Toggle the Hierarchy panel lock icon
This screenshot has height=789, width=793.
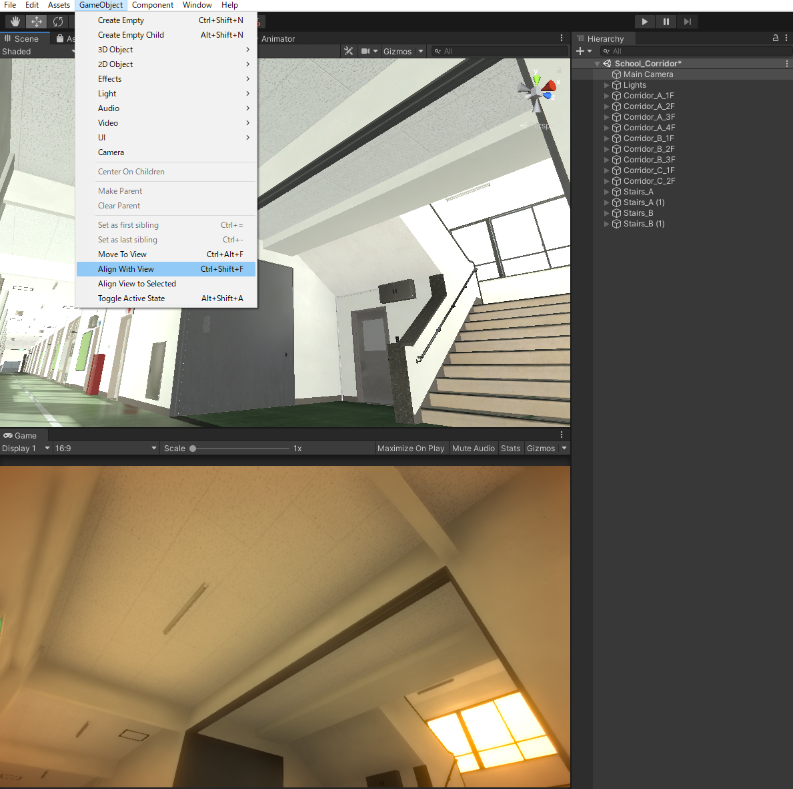[775, 38]
